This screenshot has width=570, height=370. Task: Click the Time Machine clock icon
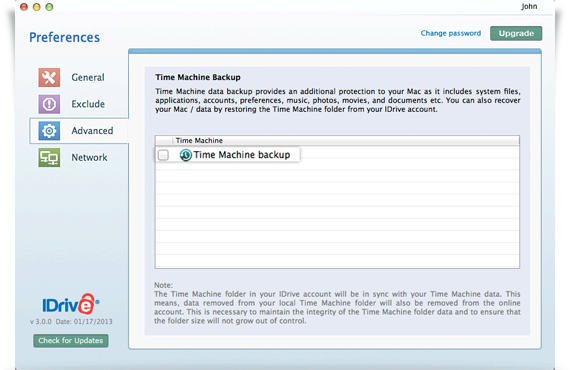[x=185, y=155]
